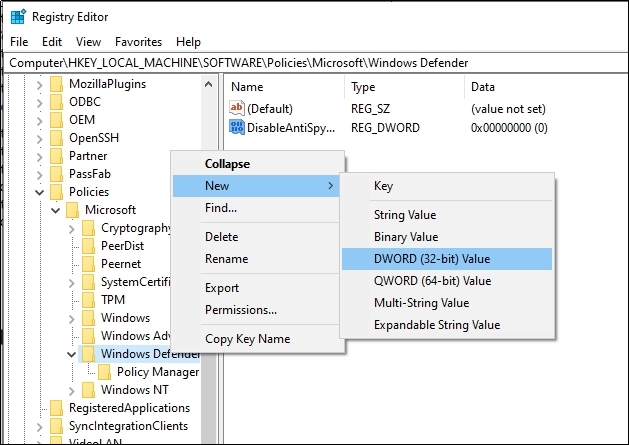Viewport: 629px width, 445px height.
Task: Click the registry path address bar
Action: click(314, 63)
